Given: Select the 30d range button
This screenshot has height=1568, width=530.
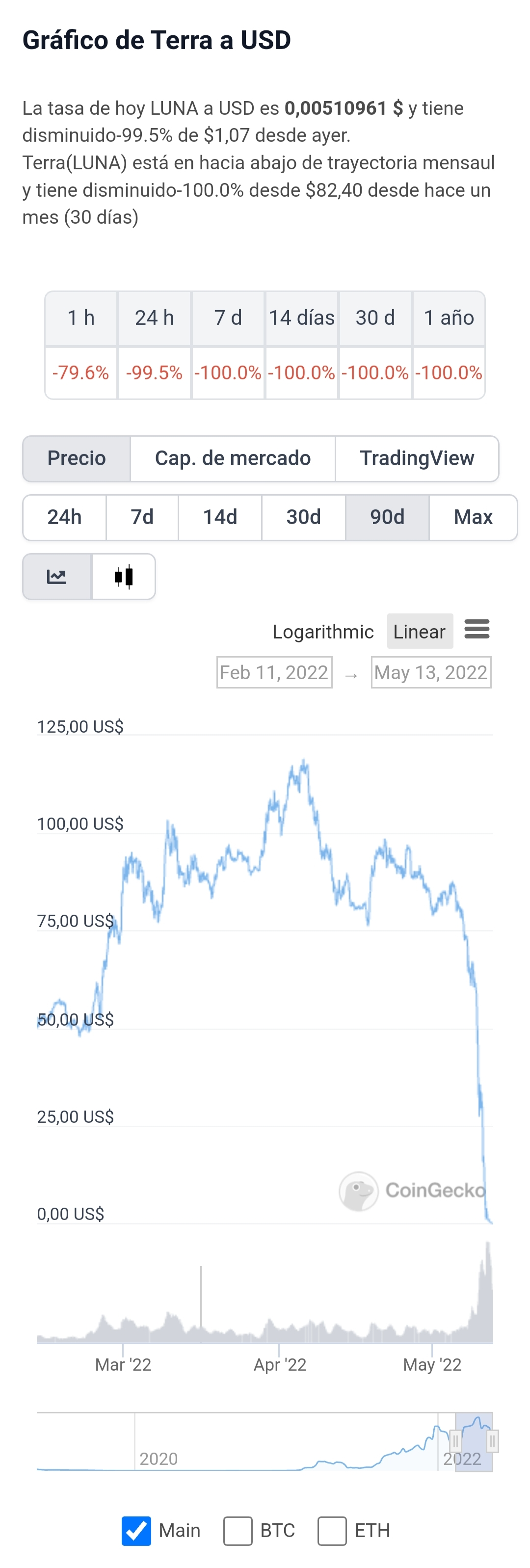Looking at the screenshot, I should (x=304, y=517).
